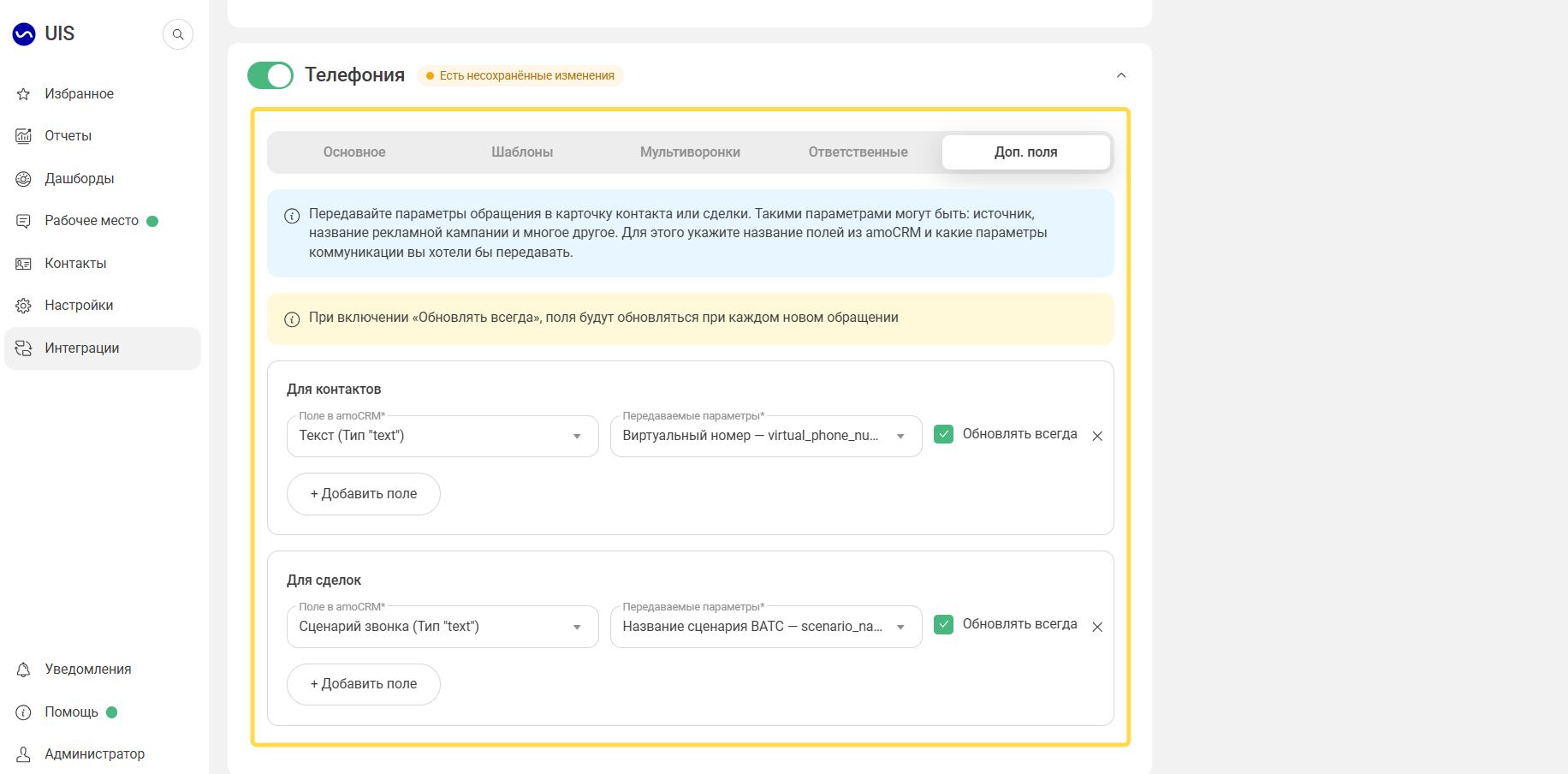
Task: Open Рабочее место icon in sidebar
Action: (x=23, y=221)
